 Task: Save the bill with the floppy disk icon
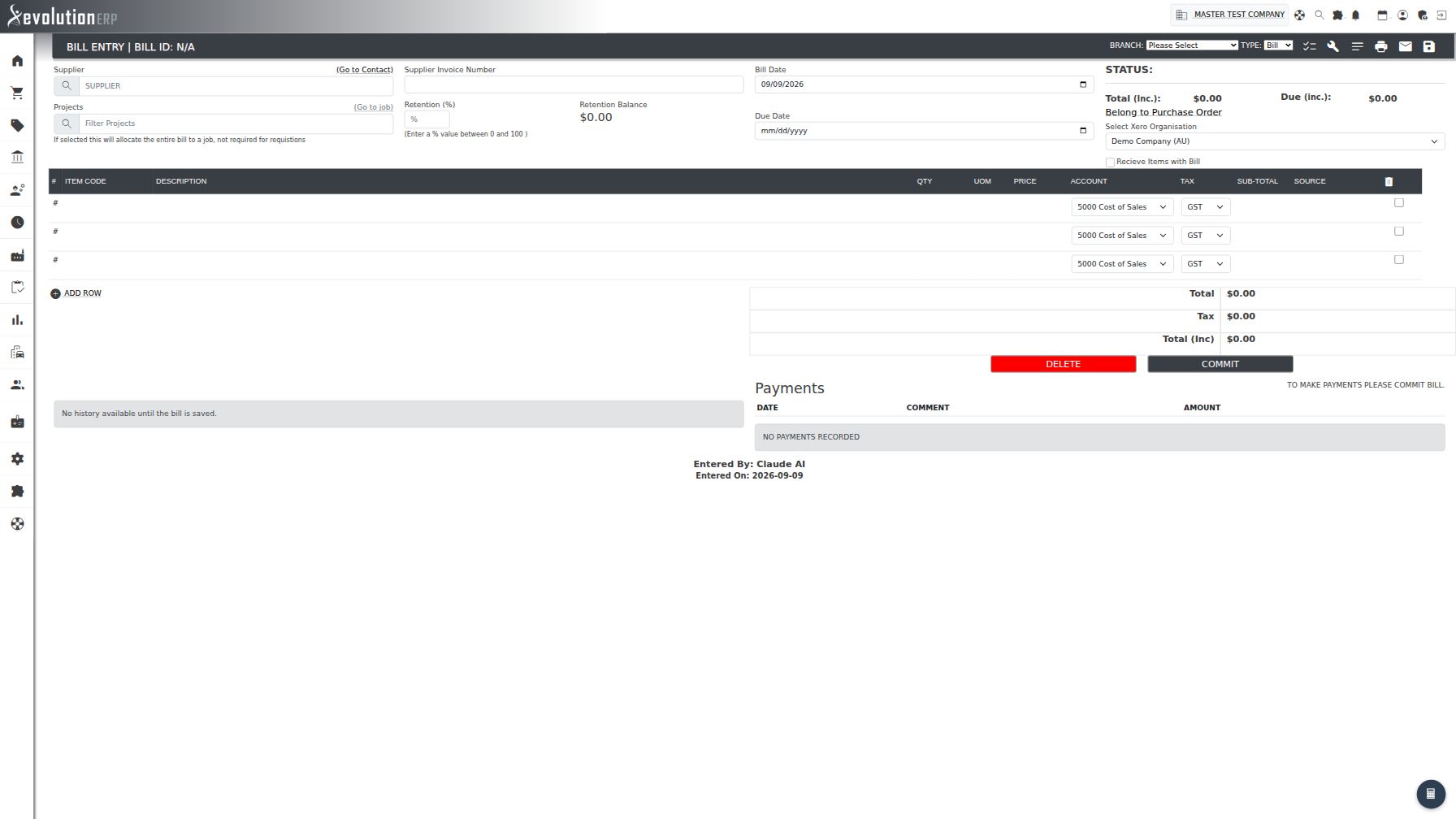coord(1429,46)
